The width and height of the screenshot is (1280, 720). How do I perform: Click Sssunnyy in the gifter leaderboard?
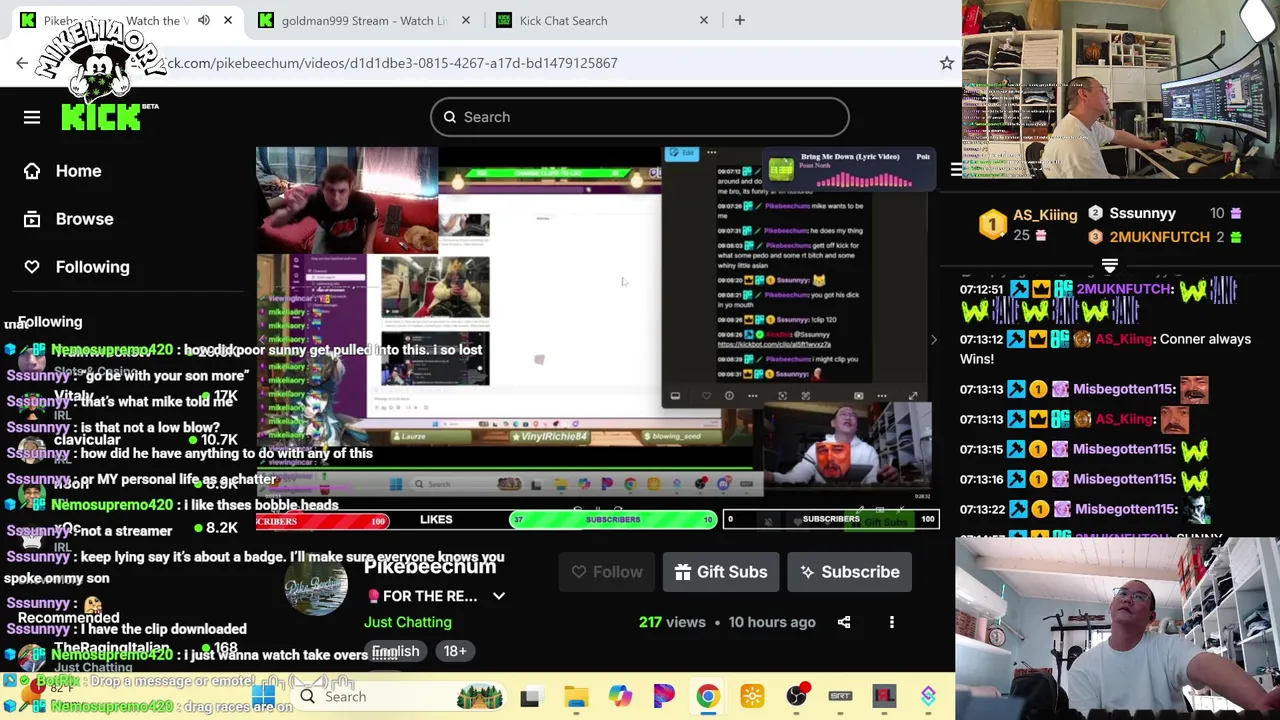[1142, 213]
